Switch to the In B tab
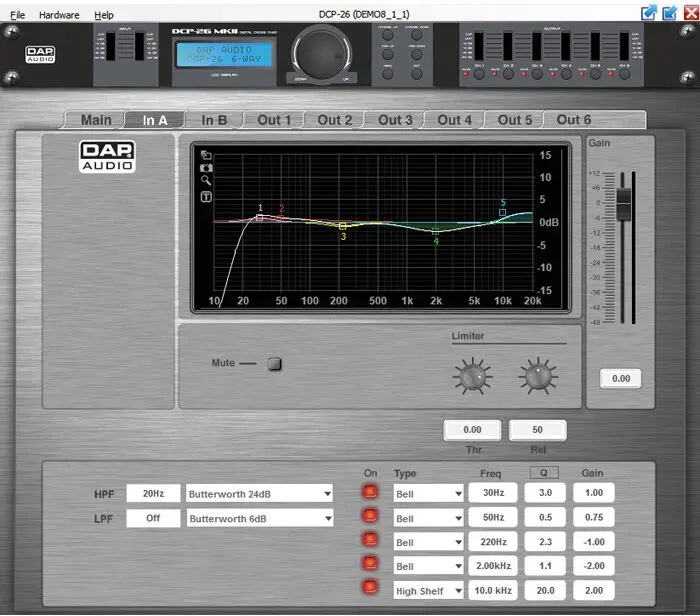700x616 pixels. [214, 120]
